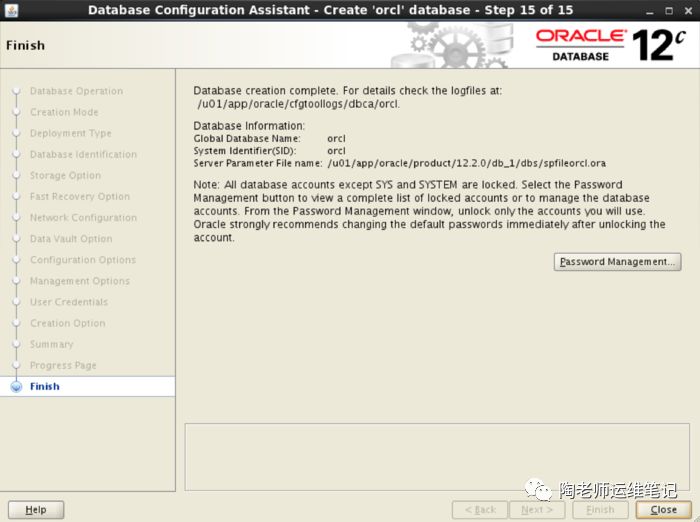Select the Database Operation step

click(76, 91)
